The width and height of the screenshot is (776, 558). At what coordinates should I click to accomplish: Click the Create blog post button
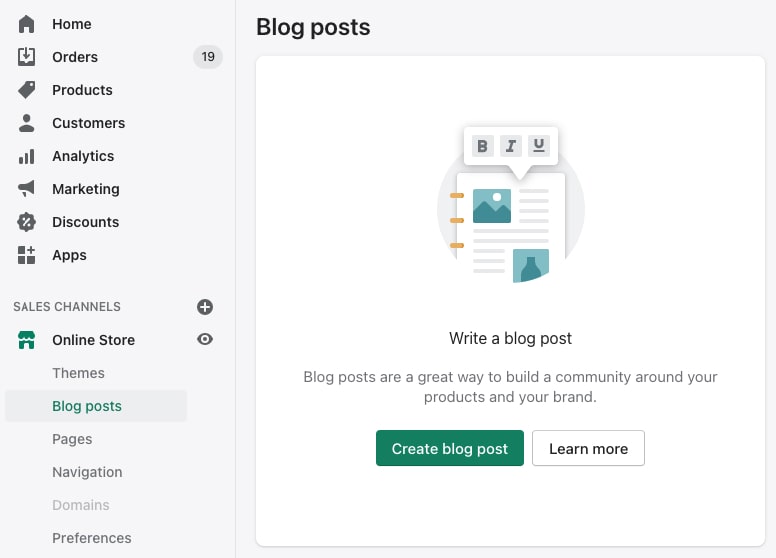pos(450,449)
